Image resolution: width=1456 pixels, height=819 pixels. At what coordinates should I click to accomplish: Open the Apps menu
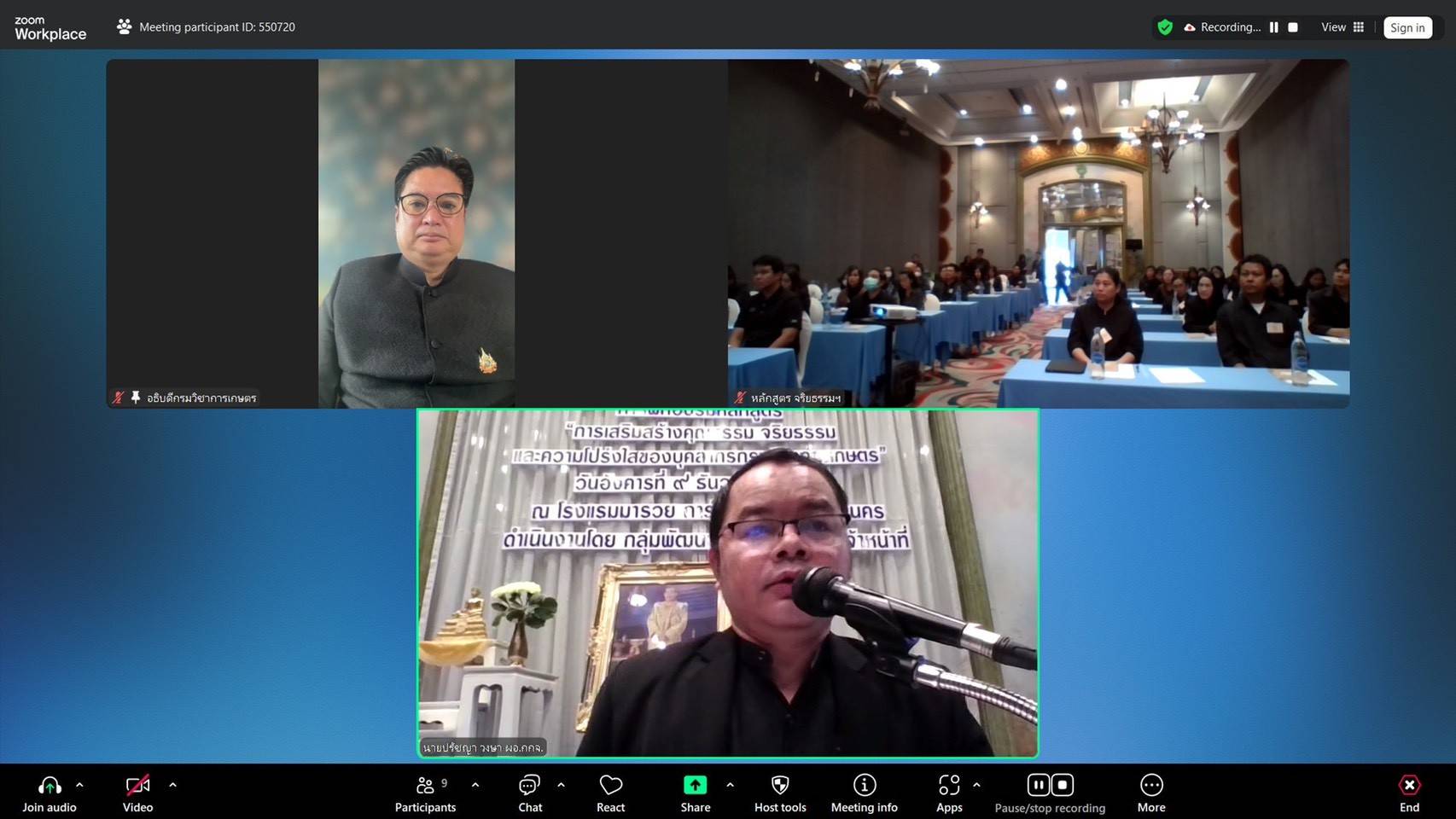point(948,786)
